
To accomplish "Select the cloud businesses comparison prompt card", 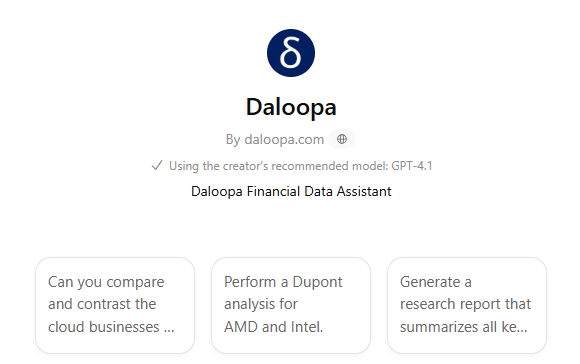I will click(115, 305).
